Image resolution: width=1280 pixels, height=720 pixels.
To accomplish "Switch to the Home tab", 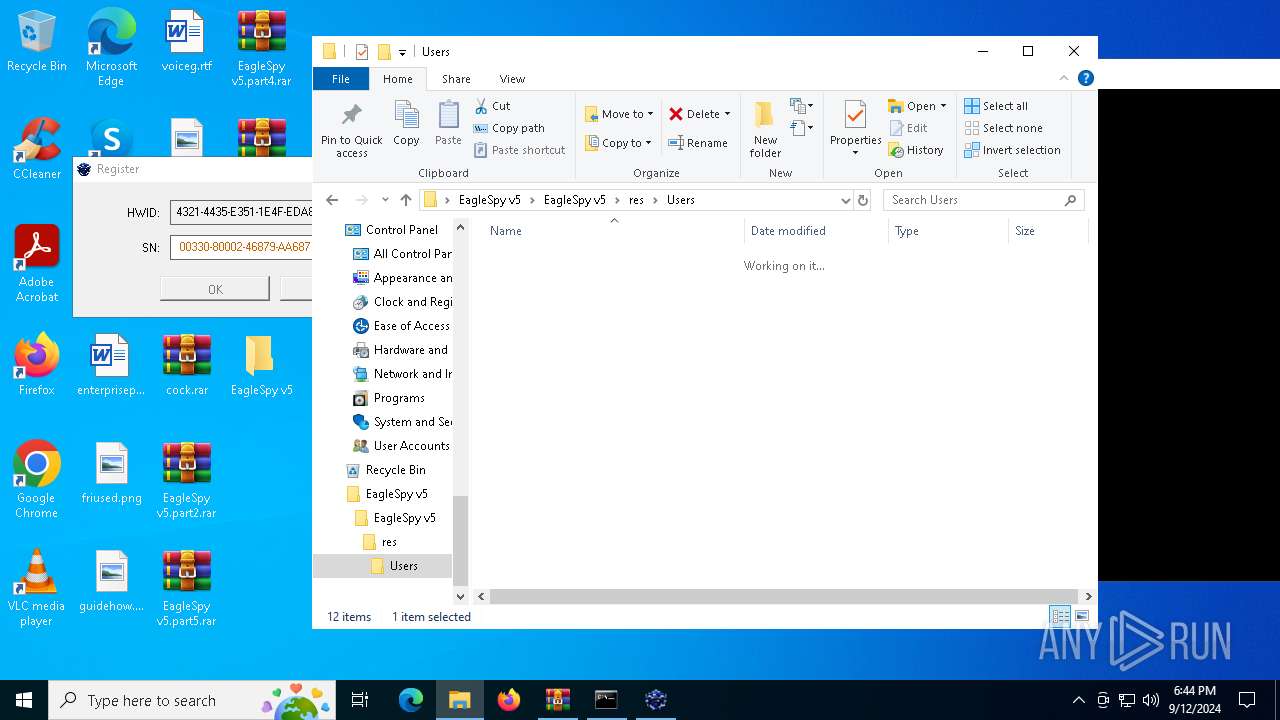I will pos(397,79).
